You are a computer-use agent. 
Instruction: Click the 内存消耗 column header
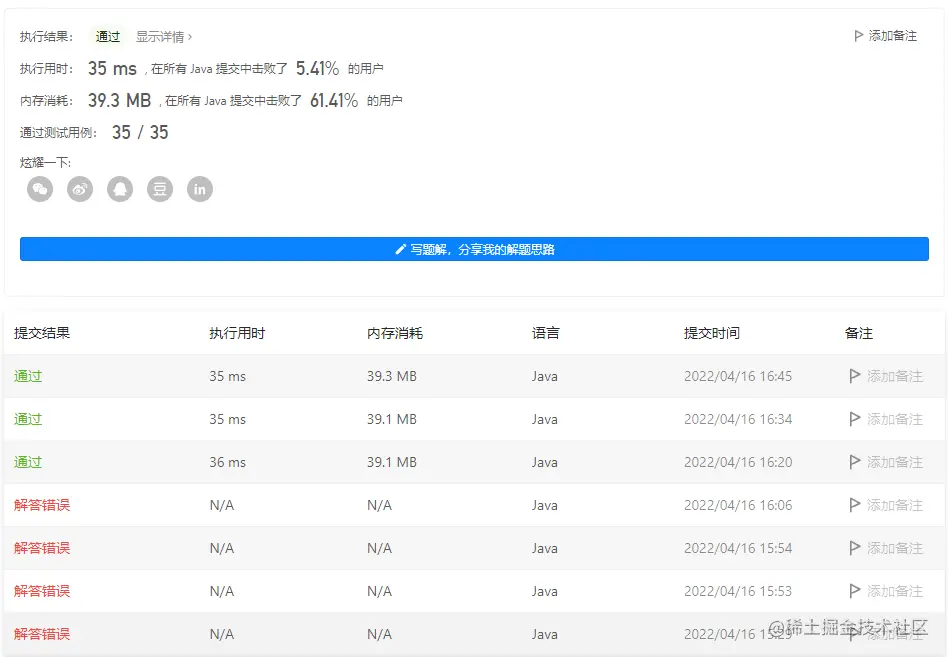point(395,333)
